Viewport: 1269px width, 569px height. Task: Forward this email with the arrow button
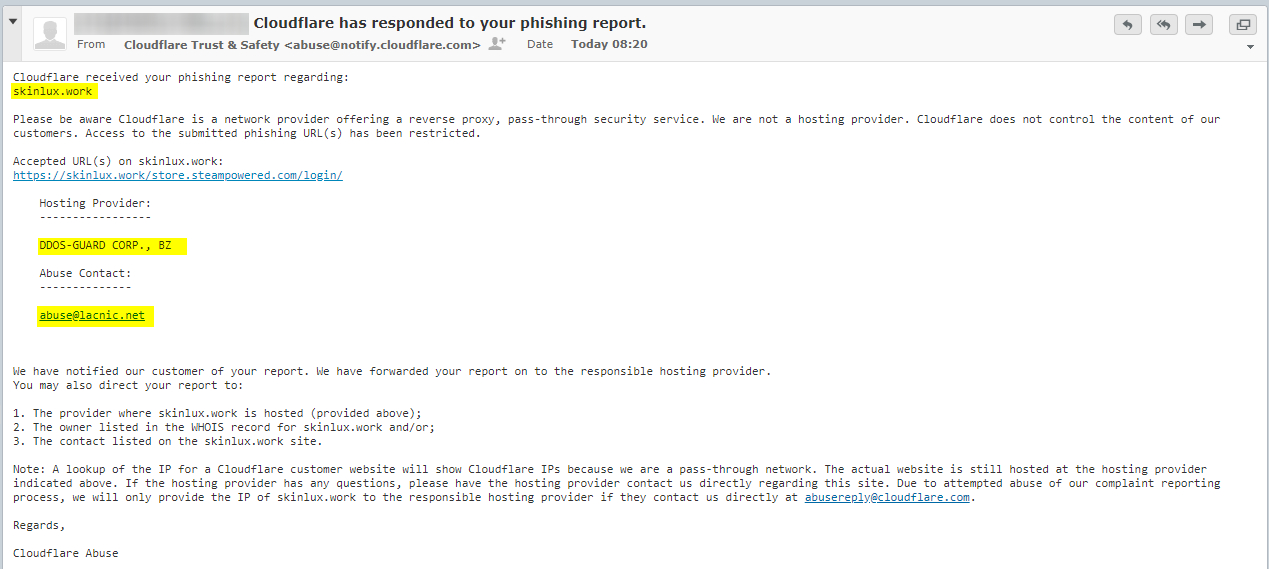pyautogui.click(x=1199, y=25)
